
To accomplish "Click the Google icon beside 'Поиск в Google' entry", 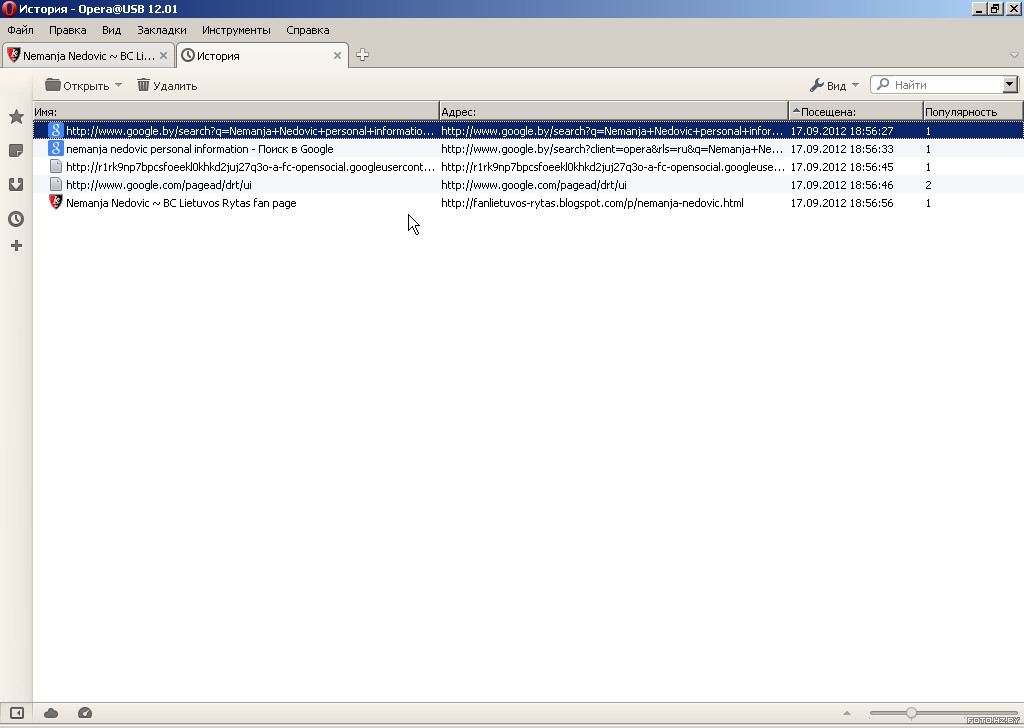I will (x=56, y=149).
